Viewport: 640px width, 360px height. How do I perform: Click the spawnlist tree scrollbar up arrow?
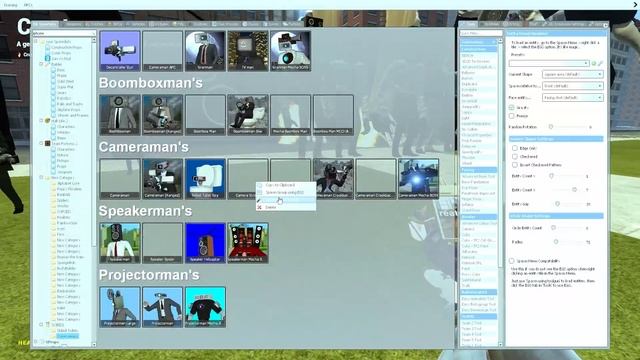(x=94, y=40)
